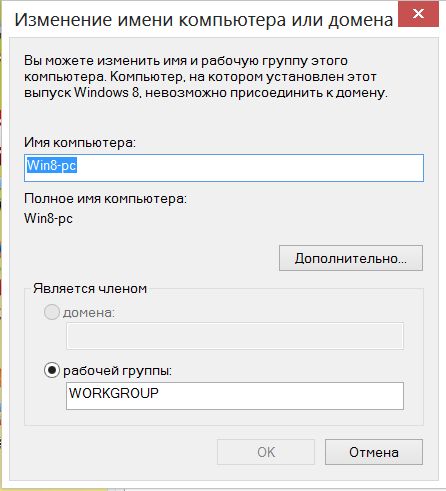Click the 'рабочей группы:' radio label

pyautogui.click(x=117, y=371)
